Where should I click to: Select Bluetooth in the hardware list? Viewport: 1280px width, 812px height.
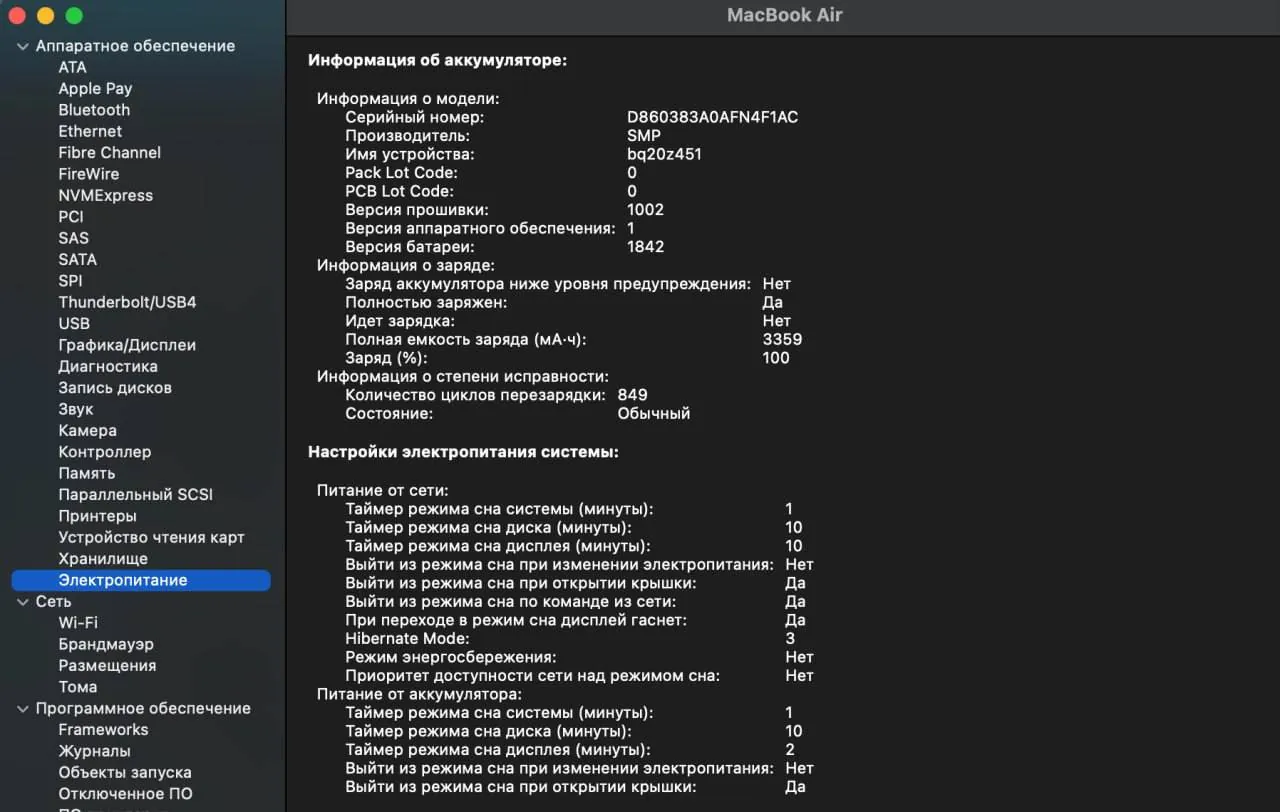[x=94, y=110]
